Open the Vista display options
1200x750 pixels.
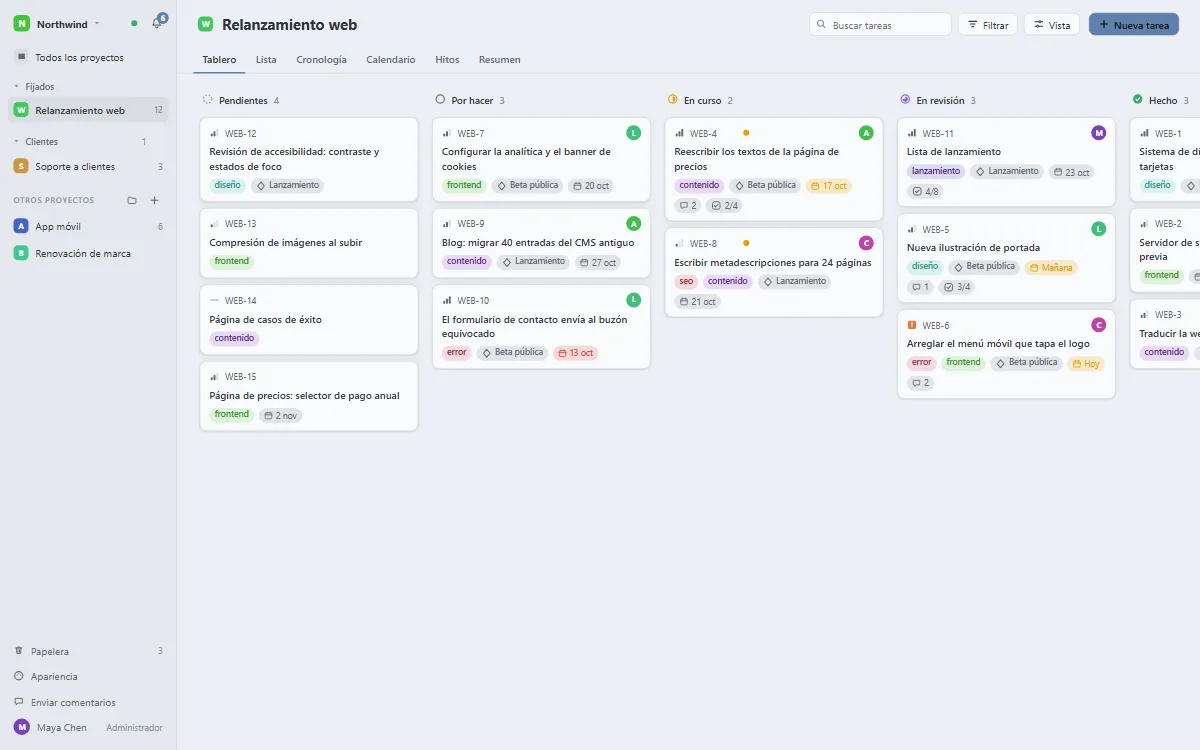[1051, 25]
